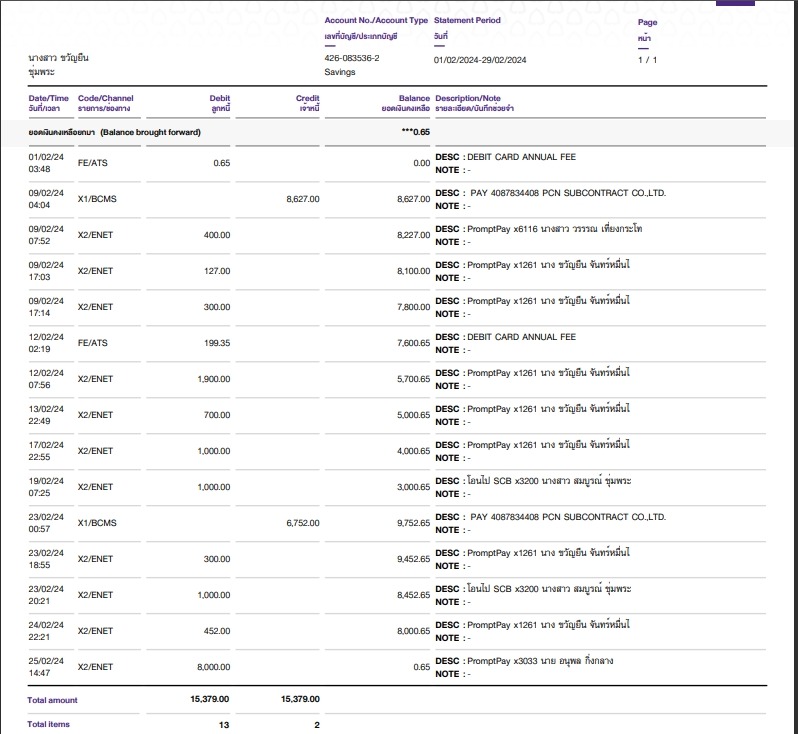Click the page indicator 1 / 1
The image size is (798, 734).
coord(647,60)
